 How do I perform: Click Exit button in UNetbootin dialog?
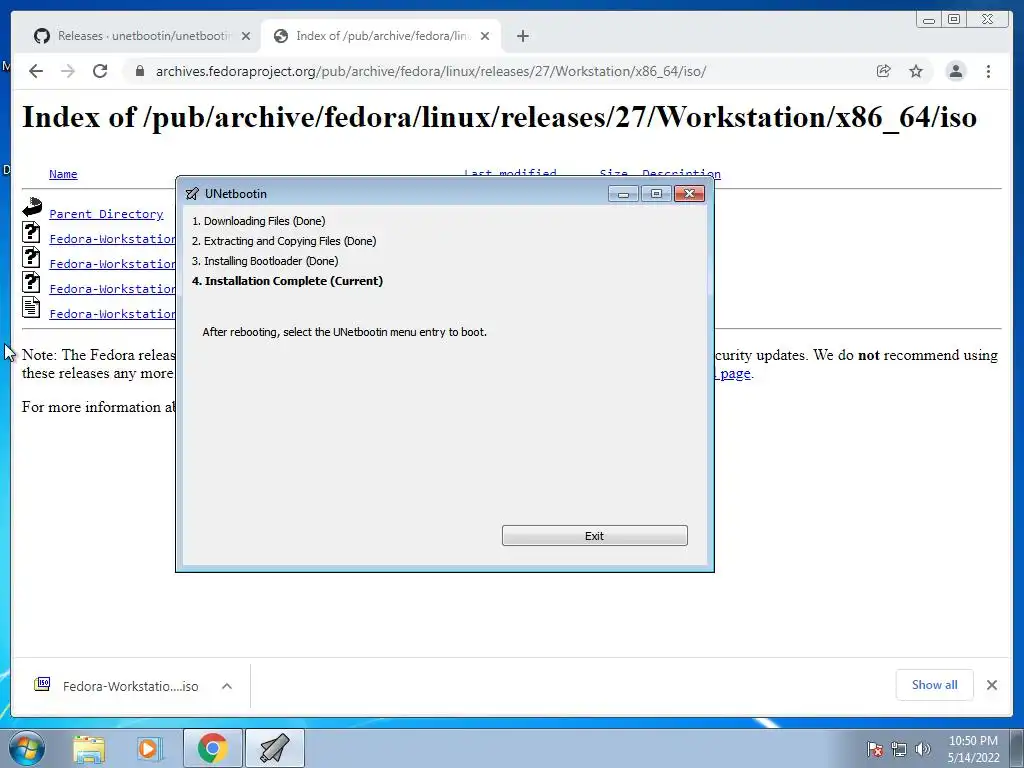pos(594,536)
